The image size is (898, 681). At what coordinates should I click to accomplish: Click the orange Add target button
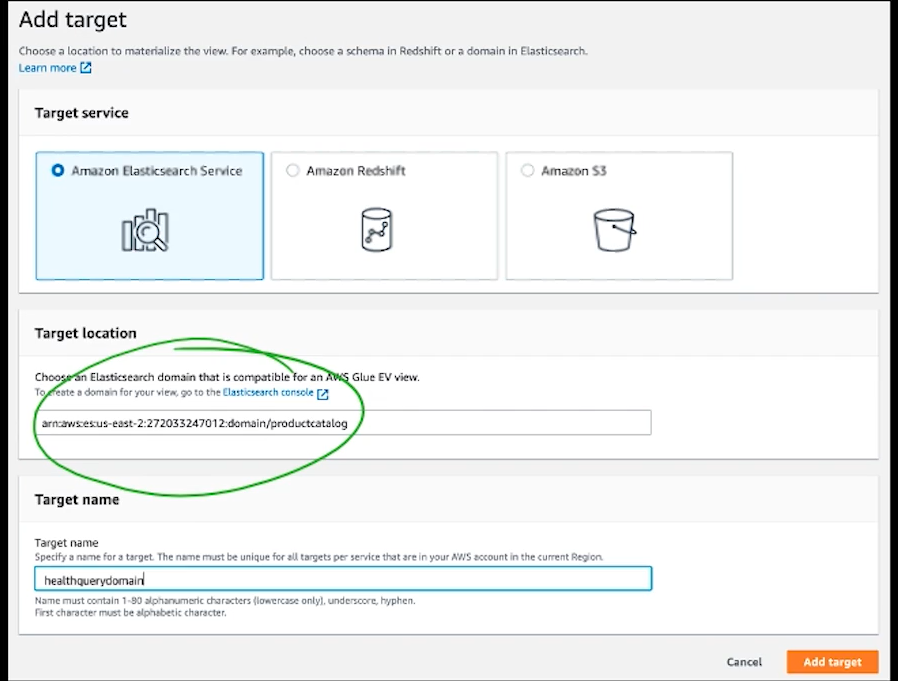click(x=832, y=662)
